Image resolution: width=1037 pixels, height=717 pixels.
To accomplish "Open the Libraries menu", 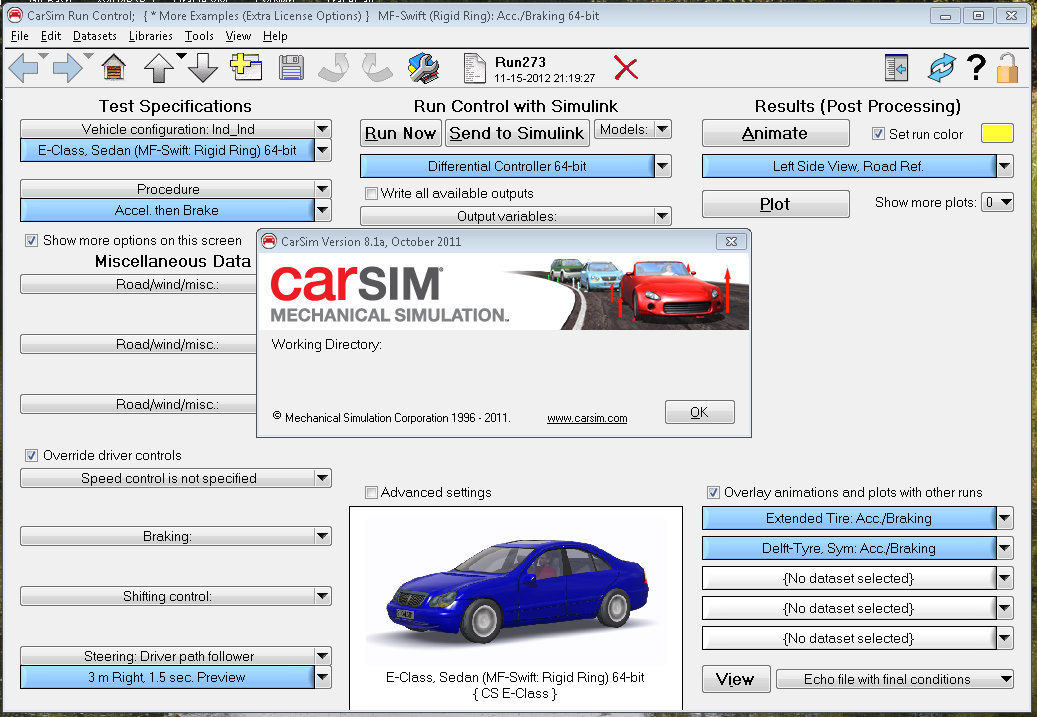I will pos(151,36).
